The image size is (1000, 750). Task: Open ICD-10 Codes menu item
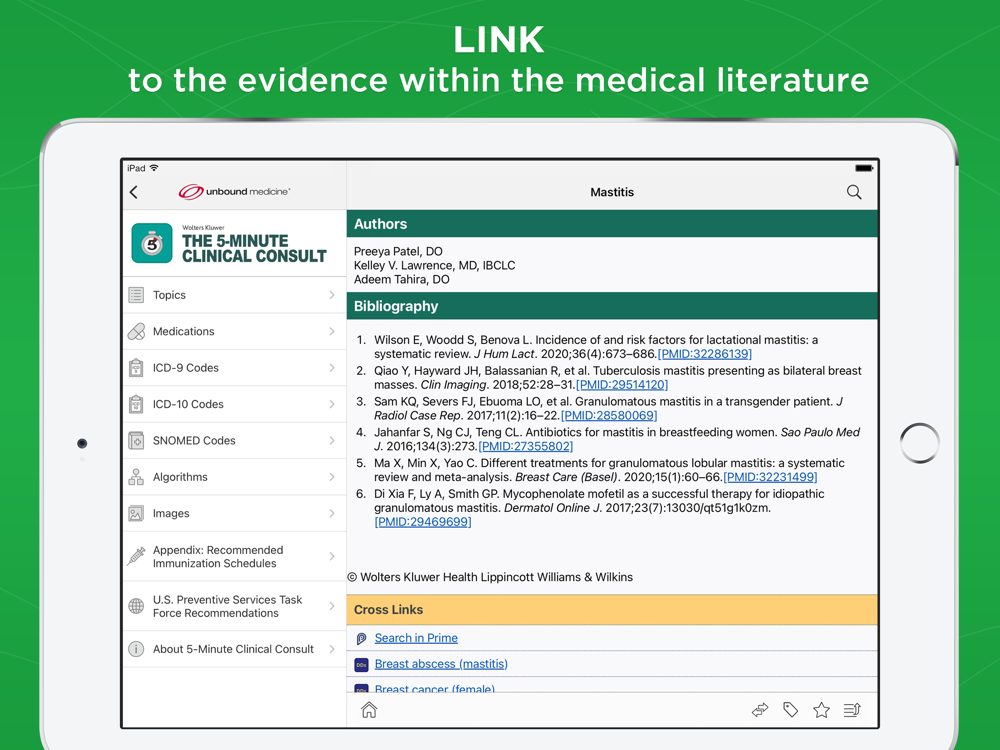pos(234,404)
